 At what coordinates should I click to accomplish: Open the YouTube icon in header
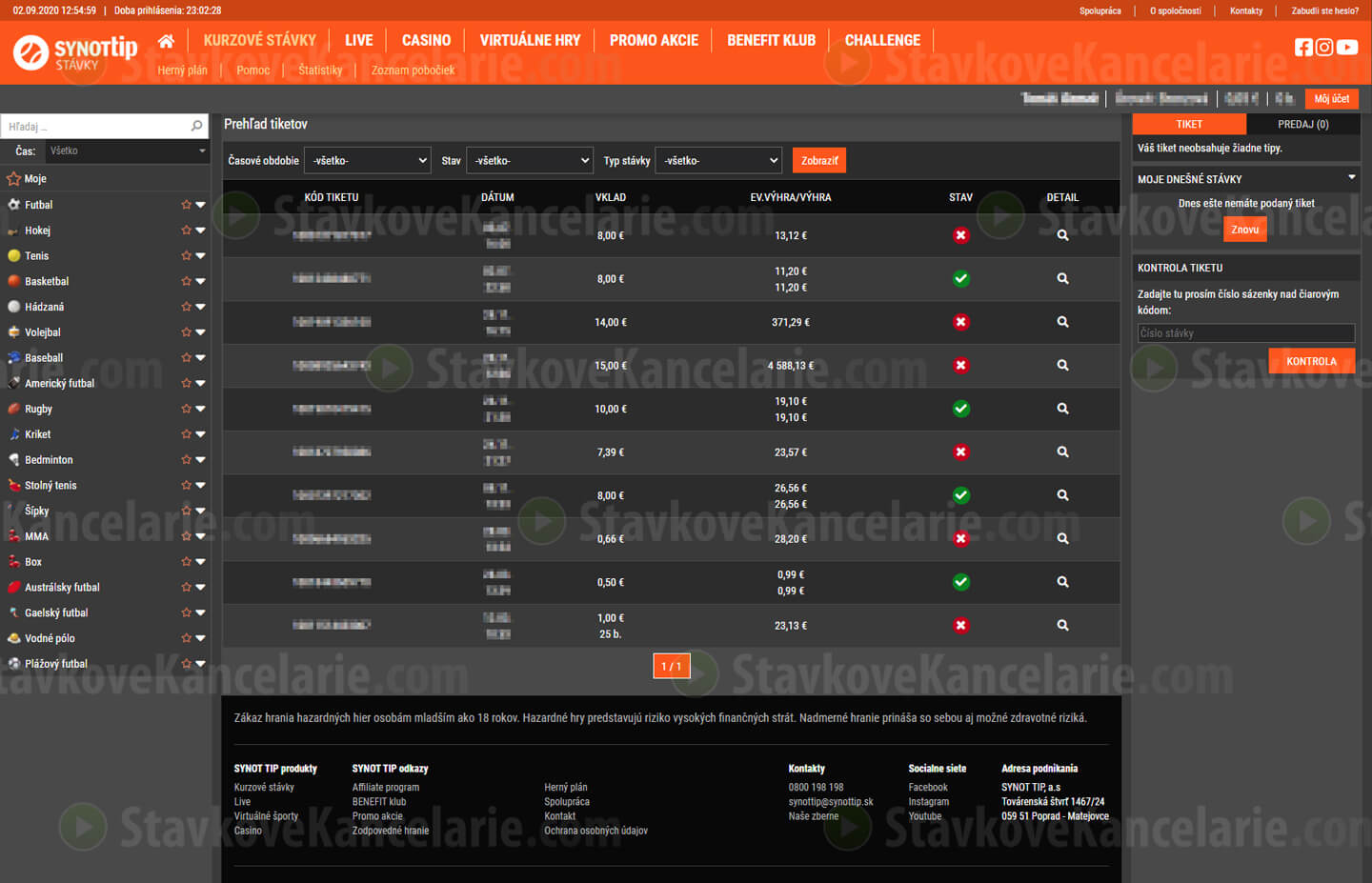pyautogui.click(x=1347, y=47)
